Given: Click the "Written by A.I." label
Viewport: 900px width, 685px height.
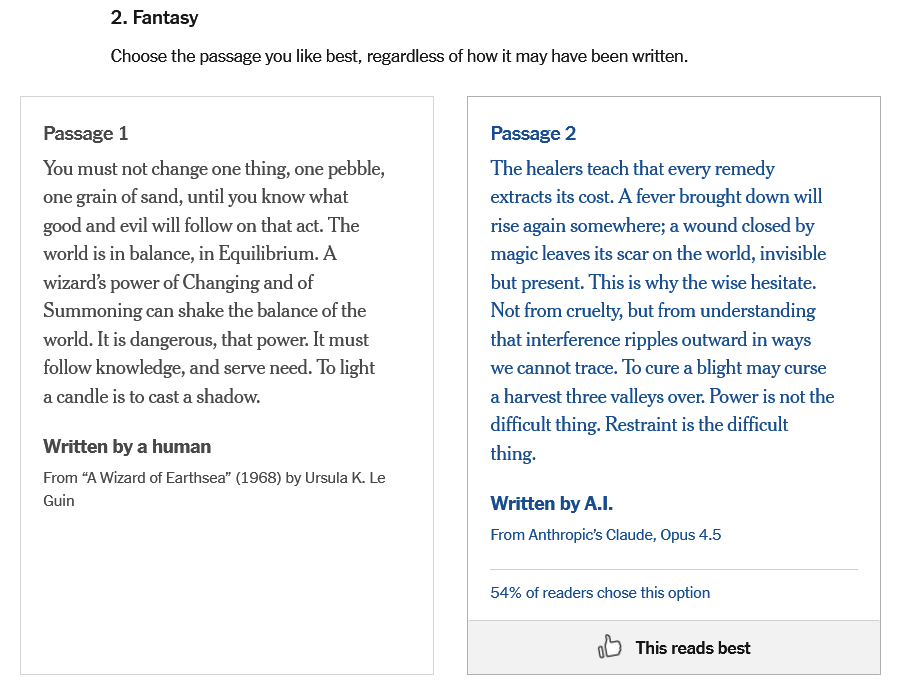Looking at the screenshot, I should click(551, 504).
